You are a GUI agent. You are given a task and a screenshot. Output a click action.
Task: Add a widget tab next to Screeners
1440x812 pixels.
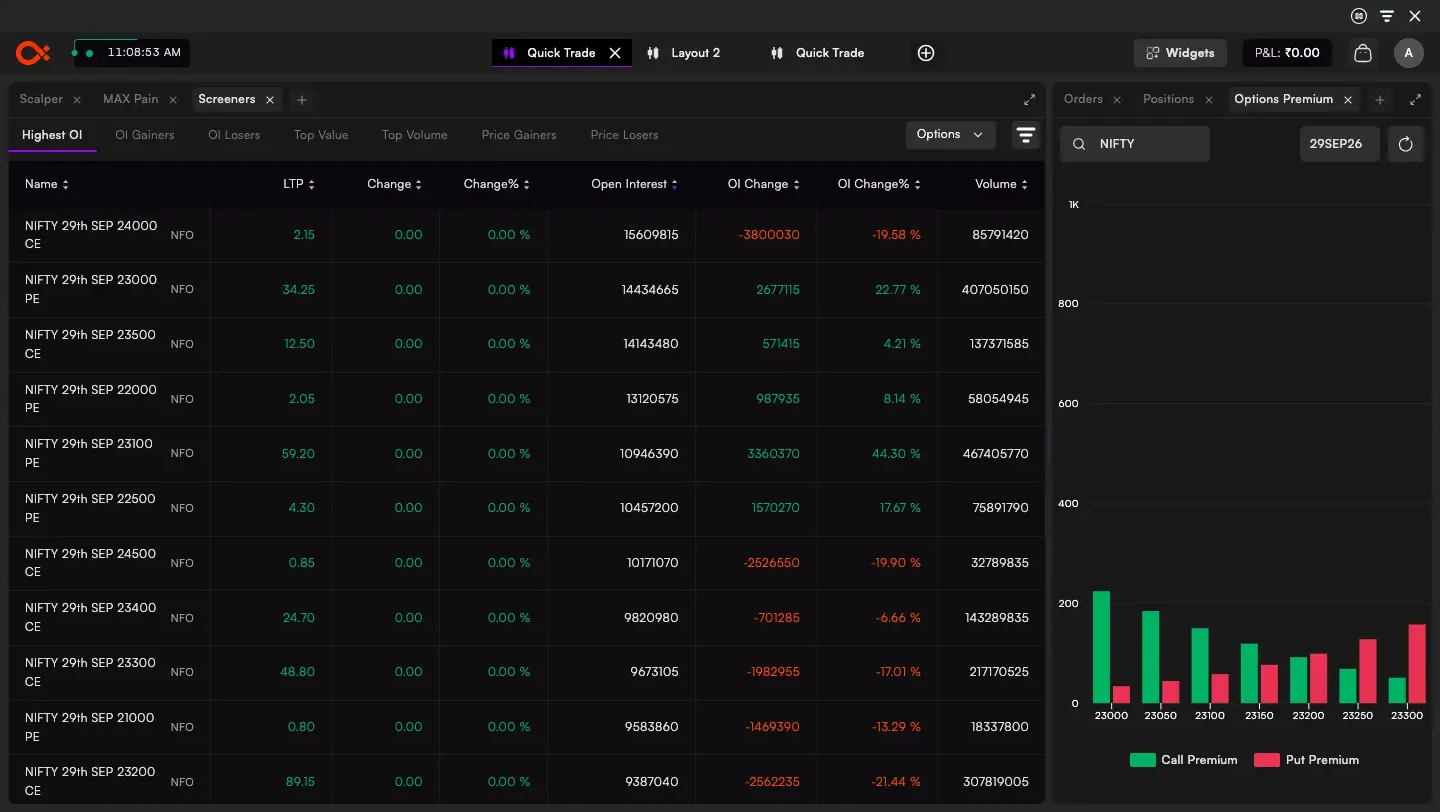click(302, 100)
